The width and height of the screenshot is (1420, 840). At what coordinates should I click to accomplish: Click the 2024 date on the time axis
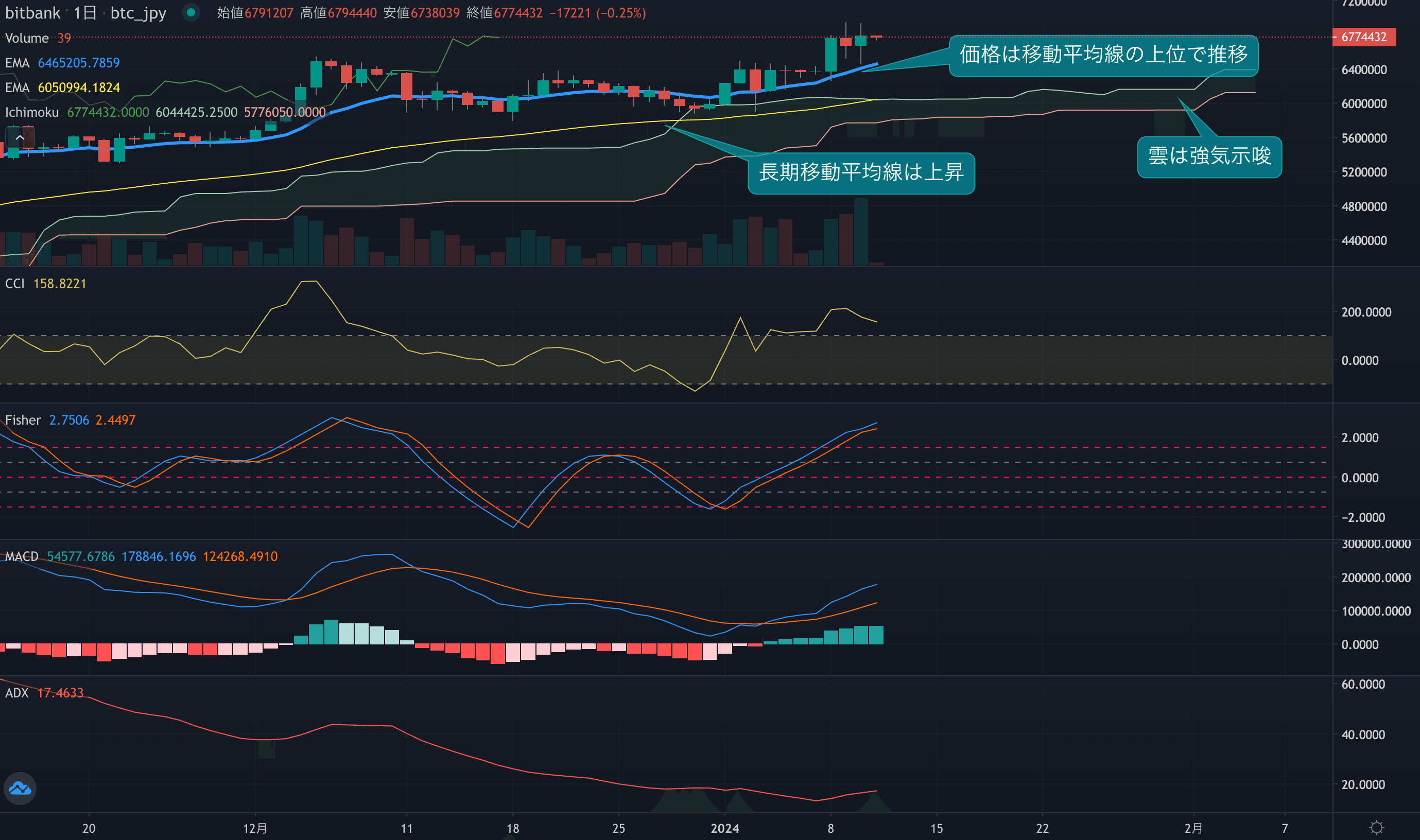[725, 828]
